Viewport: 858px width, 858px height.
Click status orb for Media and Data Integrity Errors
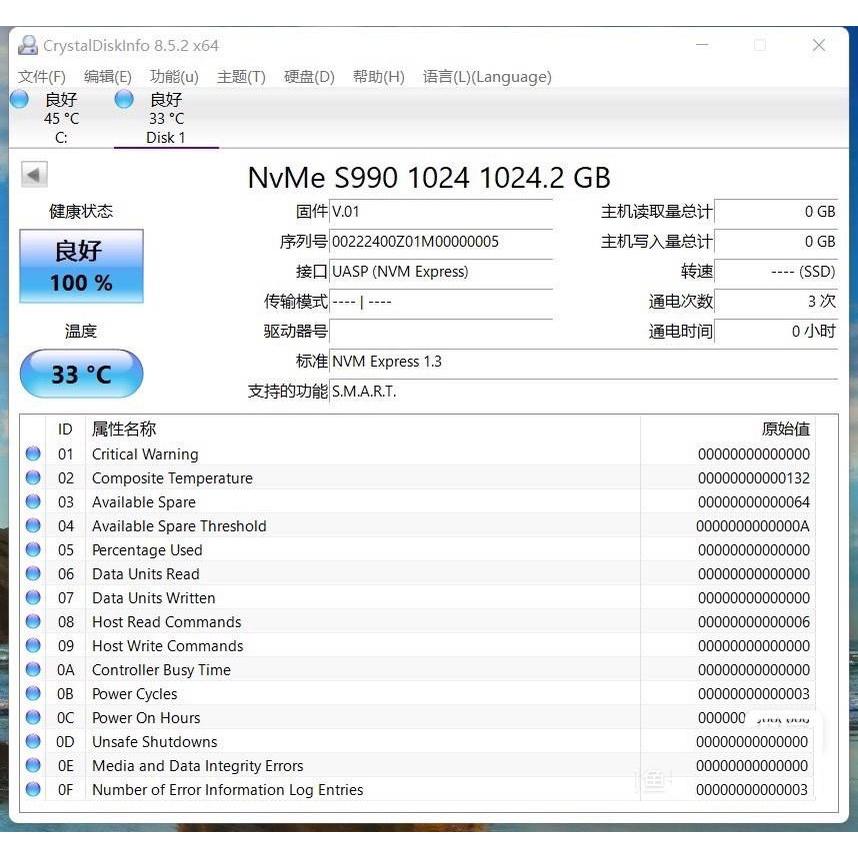pyautogui.click(x=33, y=766)
